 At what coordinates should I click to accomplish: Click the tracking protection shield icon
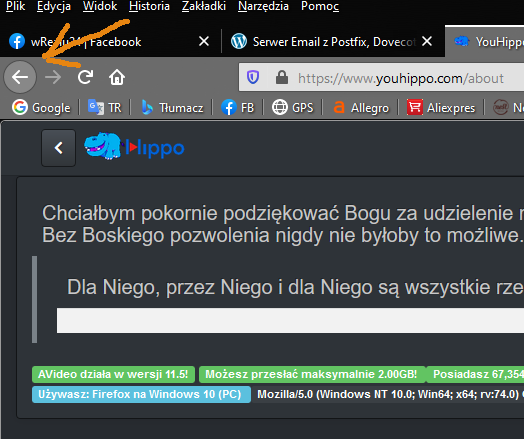[x=253, y=78]
